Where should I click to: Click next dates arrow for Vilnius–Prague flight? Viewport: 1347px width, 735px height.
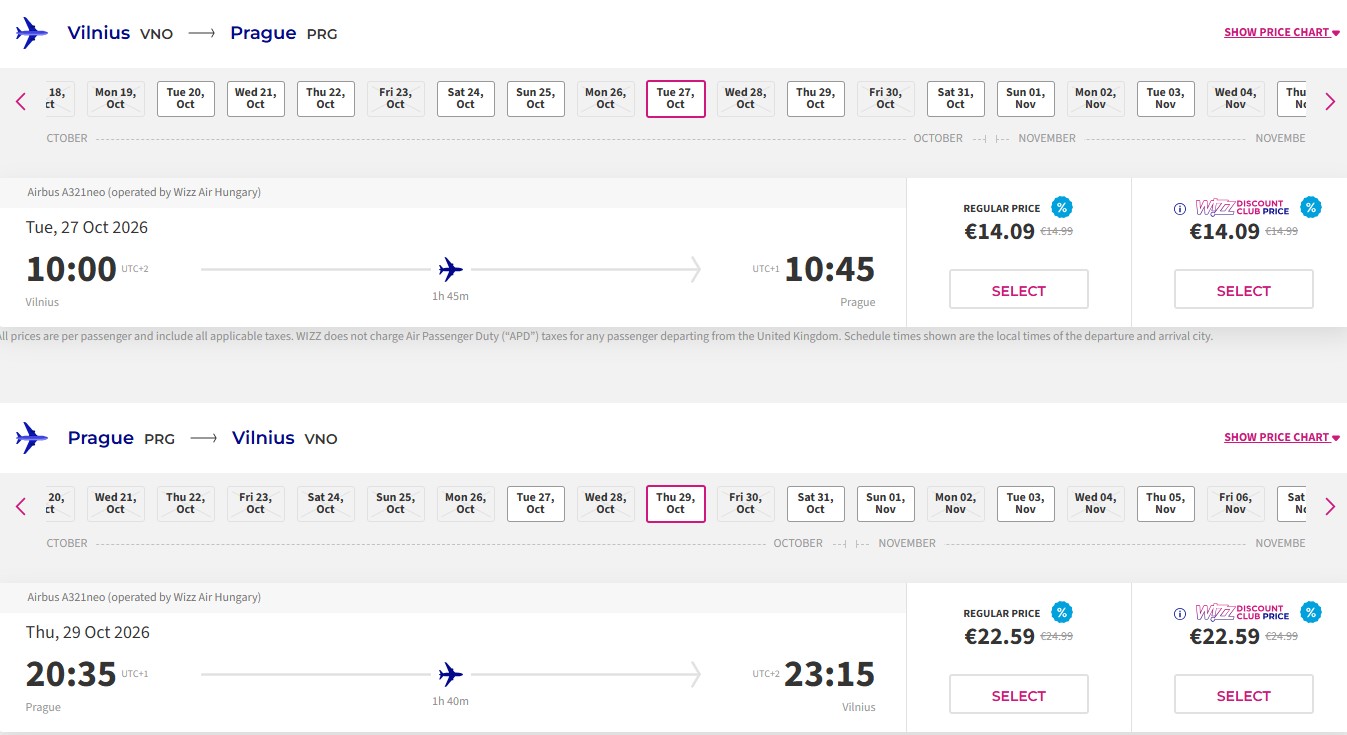tap(1330, 101)
